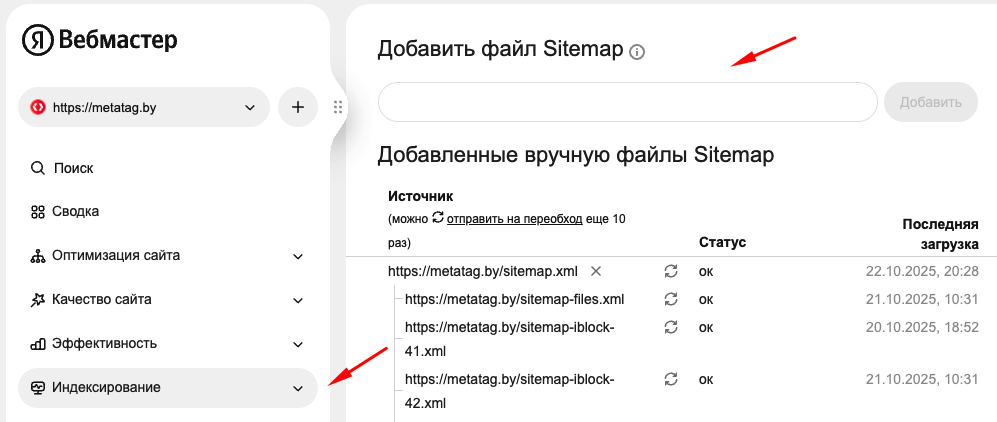997x422 pixels.
Task: Remove sitemap.xml using the X icon
Action: [596, 271]
